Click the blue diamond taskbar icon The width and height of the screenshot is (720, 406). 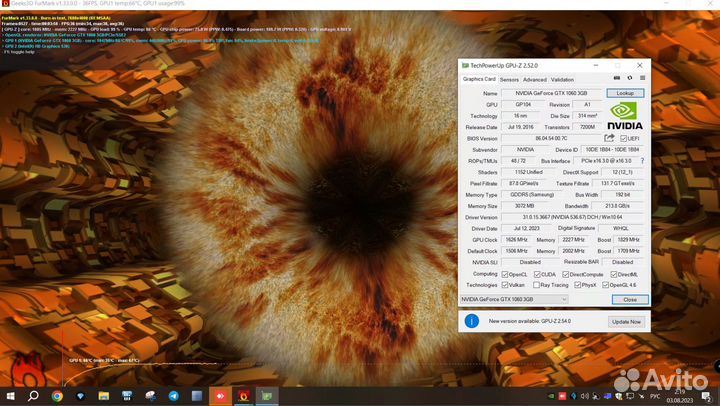coord(80,396)
